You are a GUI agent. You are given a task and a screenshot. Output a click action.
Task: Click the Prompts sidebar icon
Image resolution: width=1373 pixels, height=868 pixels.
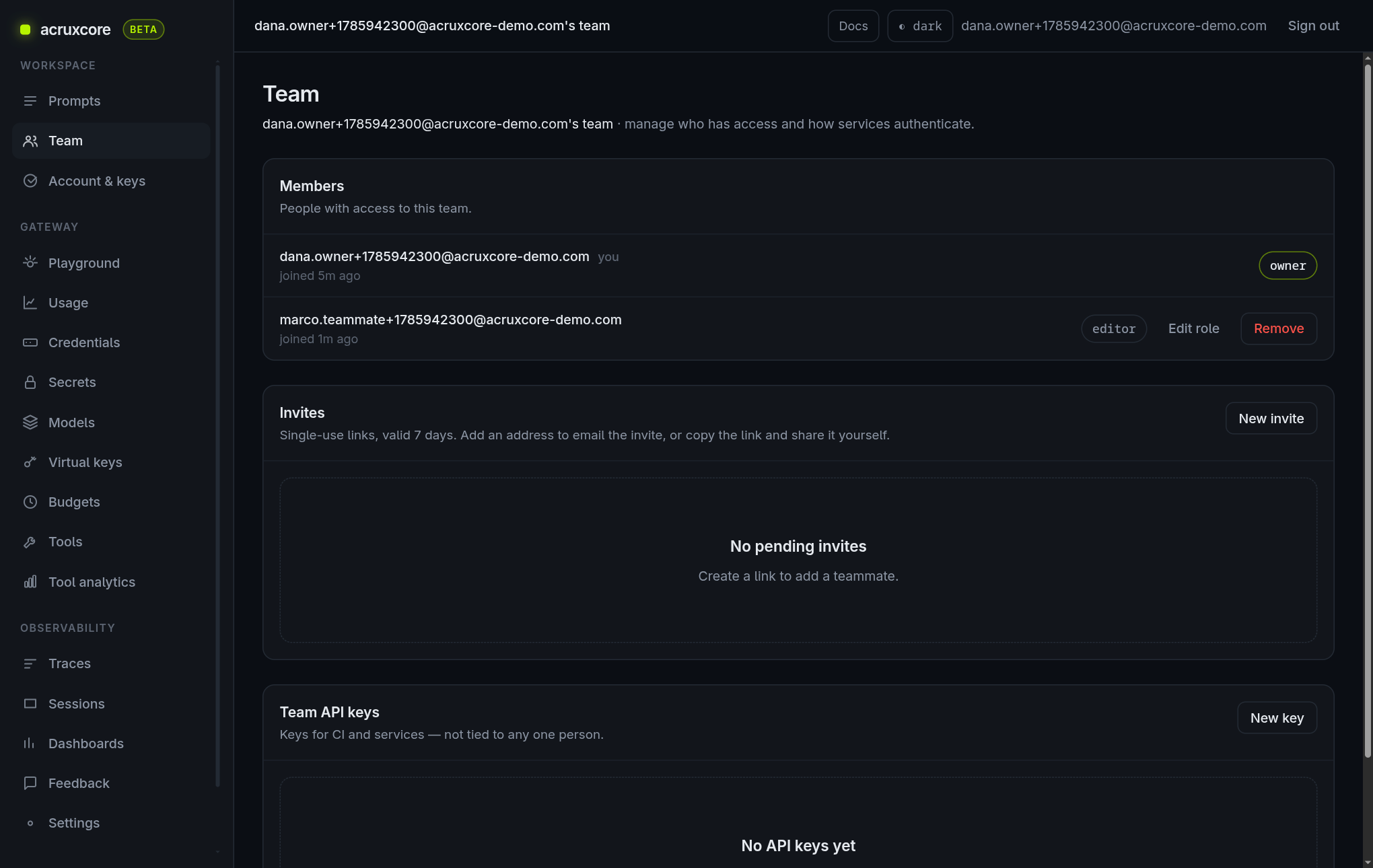pos(30,101)
